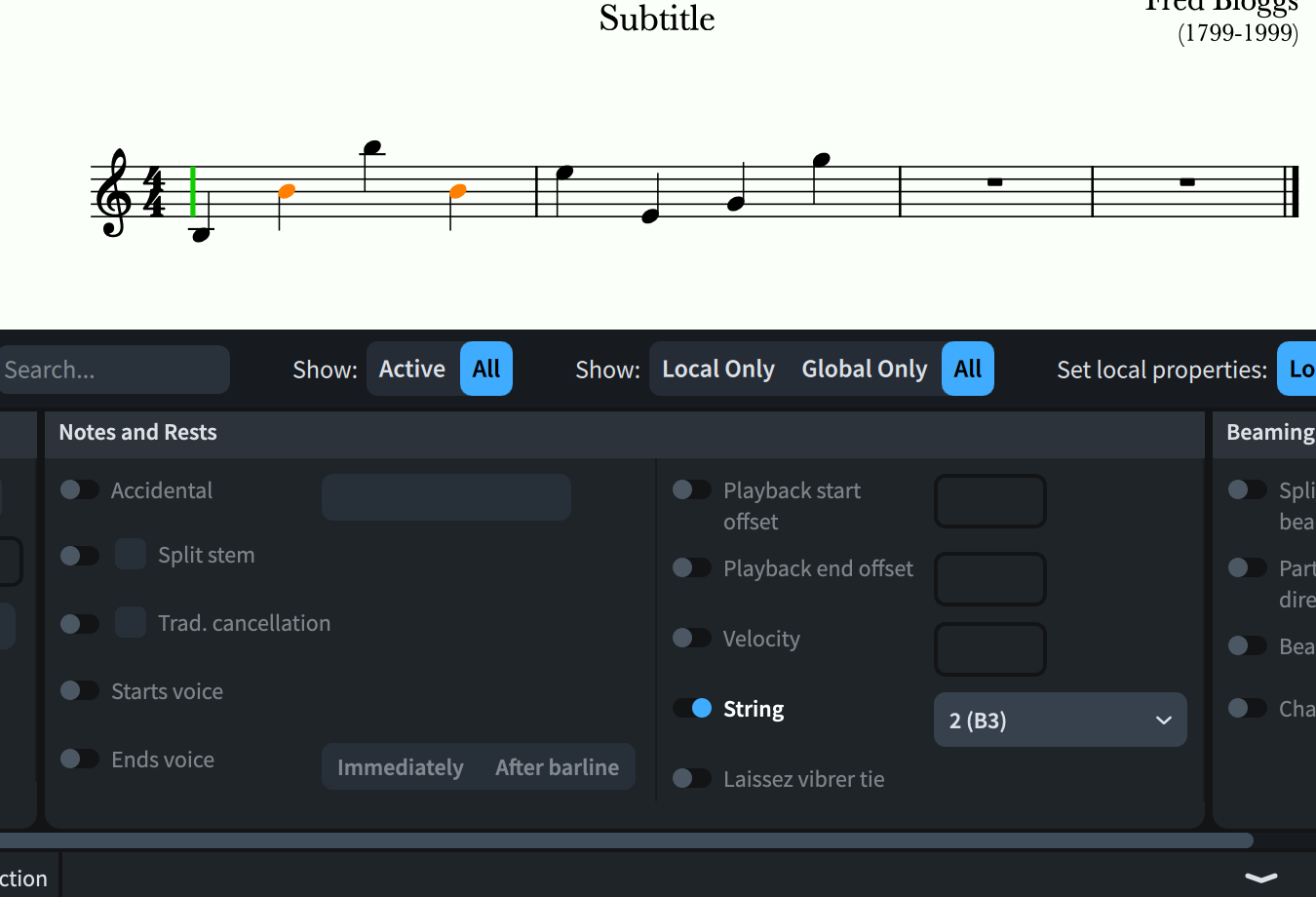The width and height of the screenshot is (1316, 897).
Task: Click the properties Search field
Action: pos(112,370)
